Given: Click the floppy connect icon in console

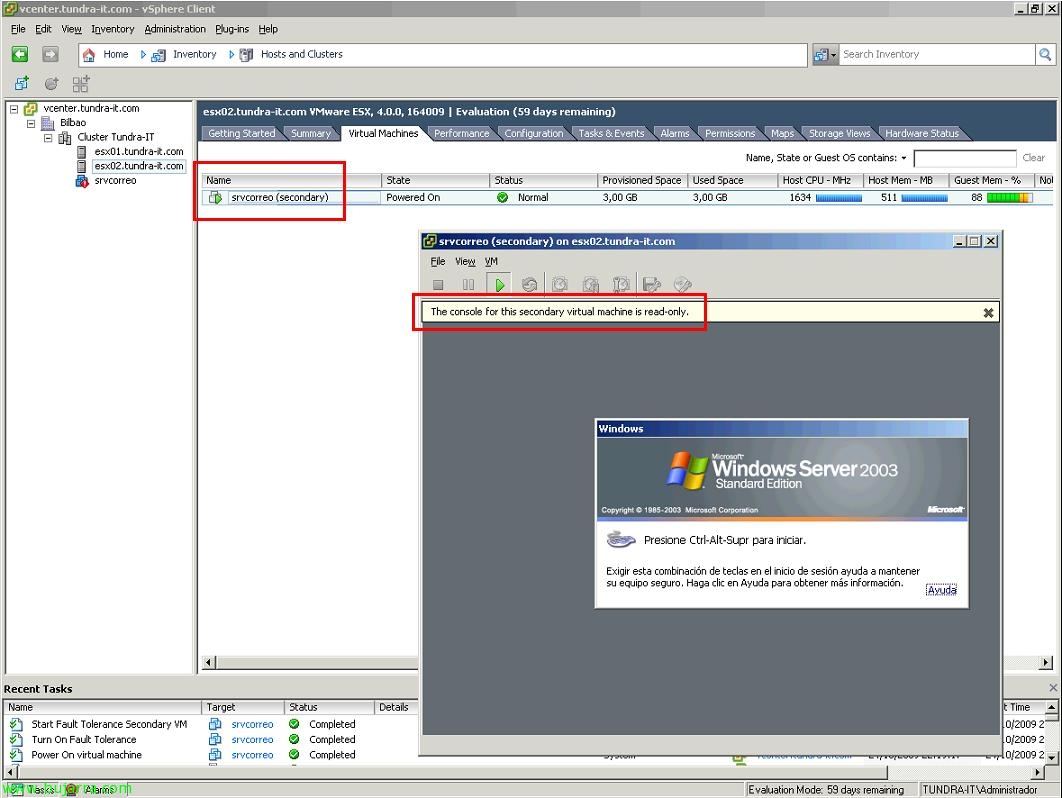Looking at the screenshot, I should click(x=652, y=285).
